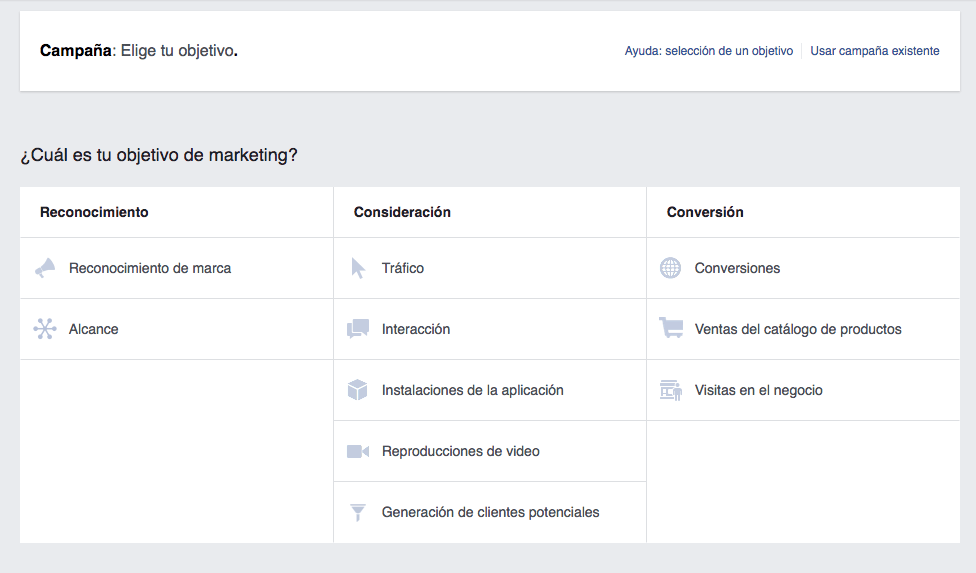Click the store visits icon
This screenshot has width=976, height=573.
pyautogui.click(x=671, y=390)
